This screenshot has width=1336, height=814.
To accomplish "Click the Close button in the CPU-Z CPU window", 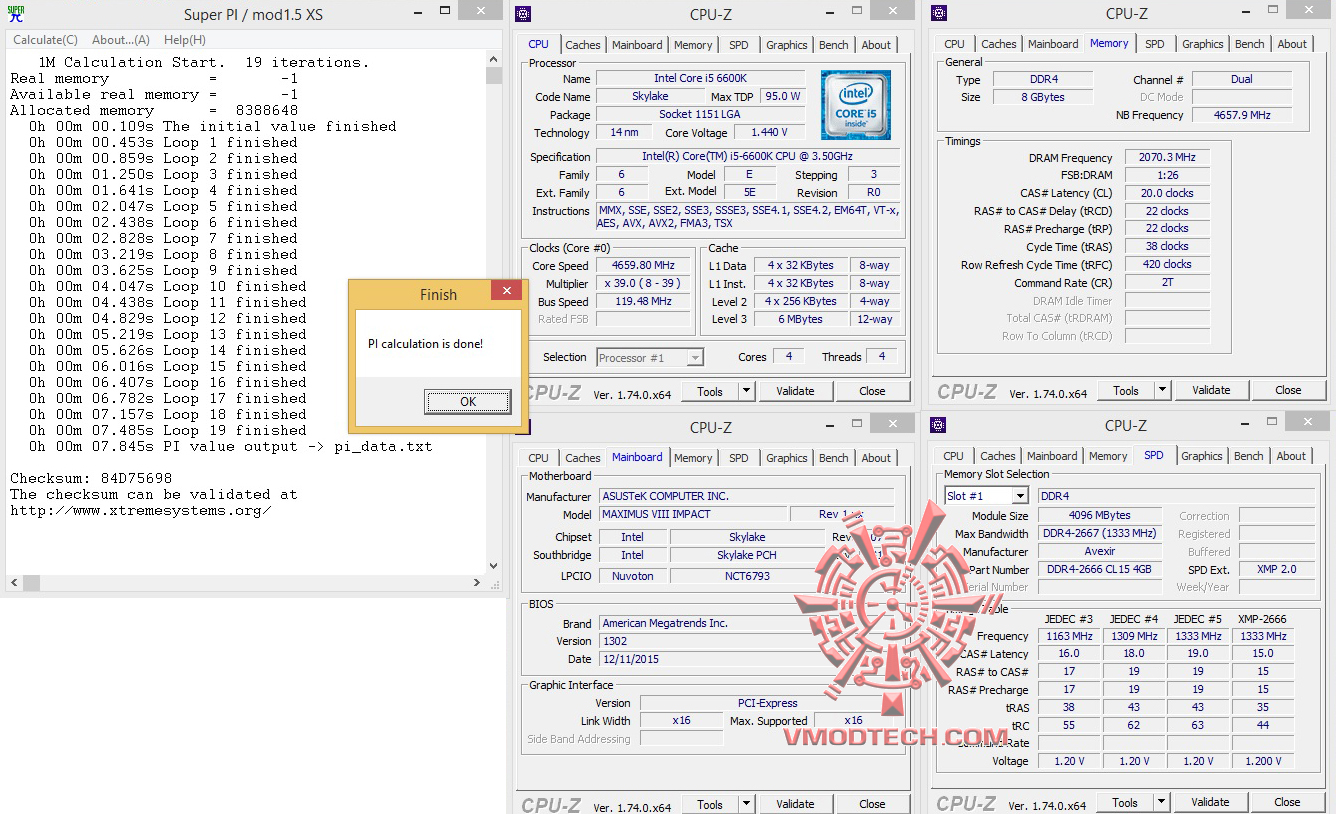I will (872, 391).
